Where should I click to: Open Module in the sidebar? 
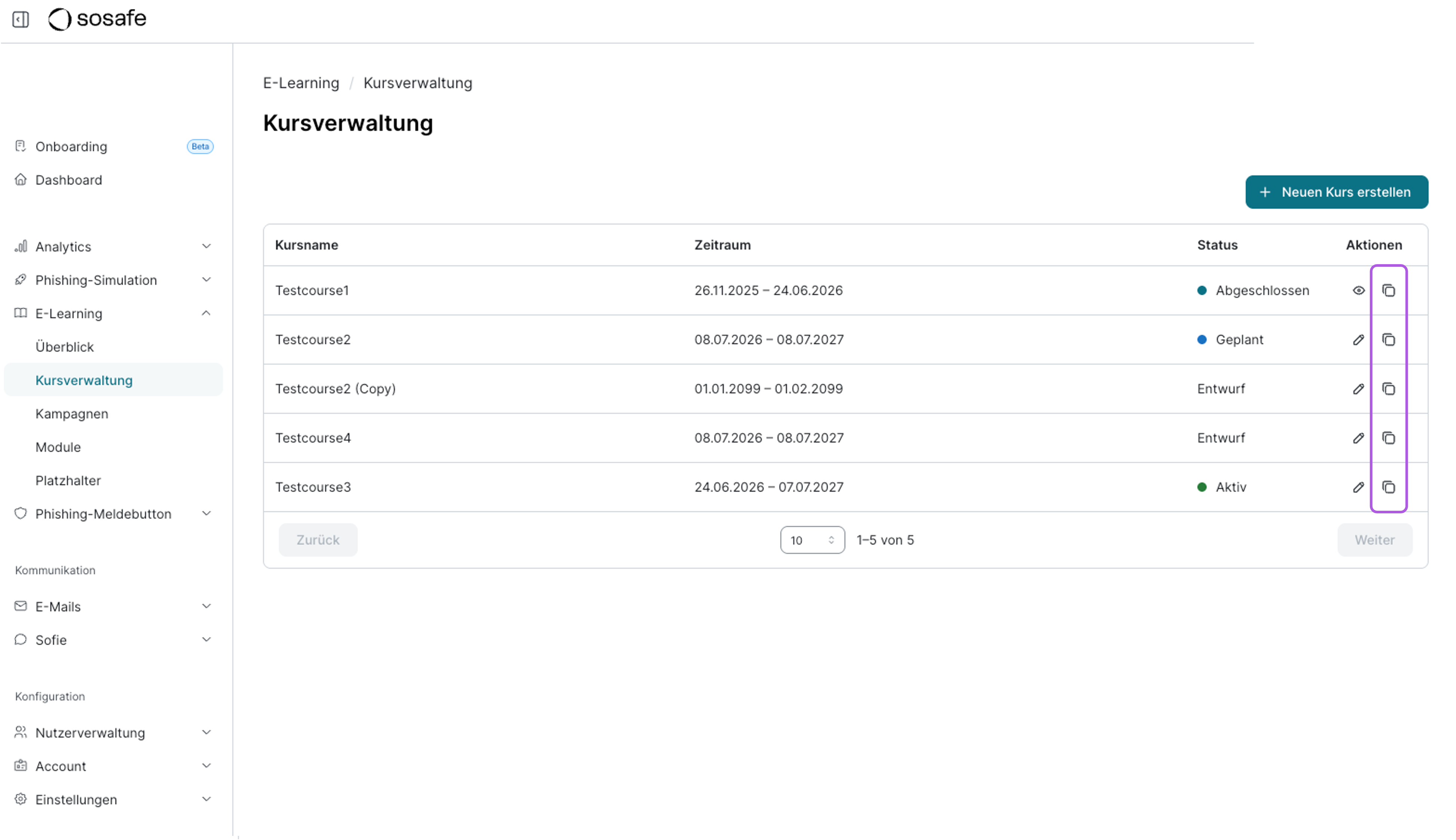pos(58,447)
